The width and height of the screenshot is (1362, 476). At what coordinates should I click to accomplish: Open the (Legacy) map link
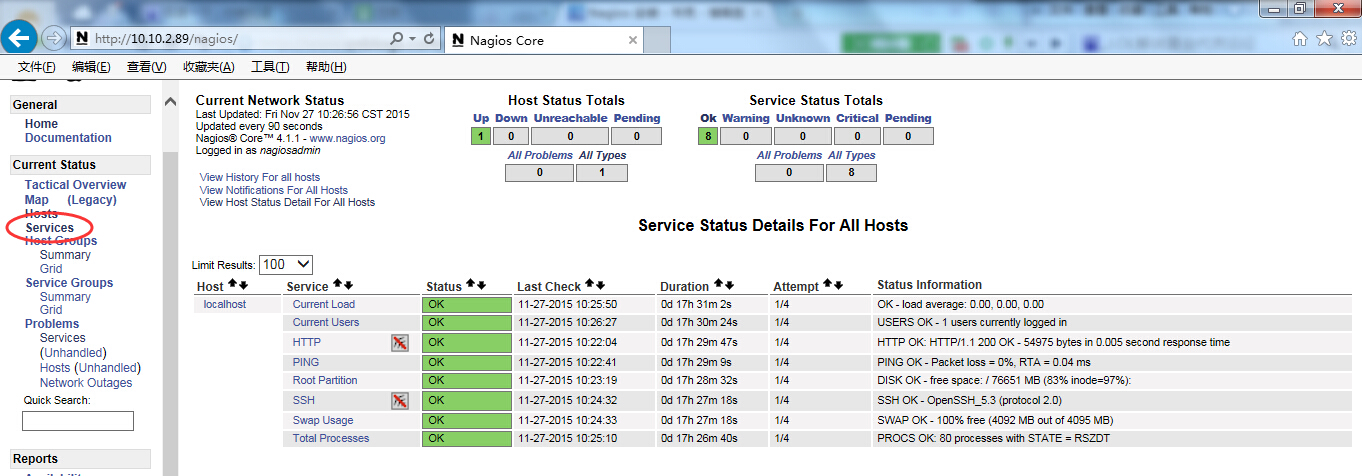click(x=92, y=200)
